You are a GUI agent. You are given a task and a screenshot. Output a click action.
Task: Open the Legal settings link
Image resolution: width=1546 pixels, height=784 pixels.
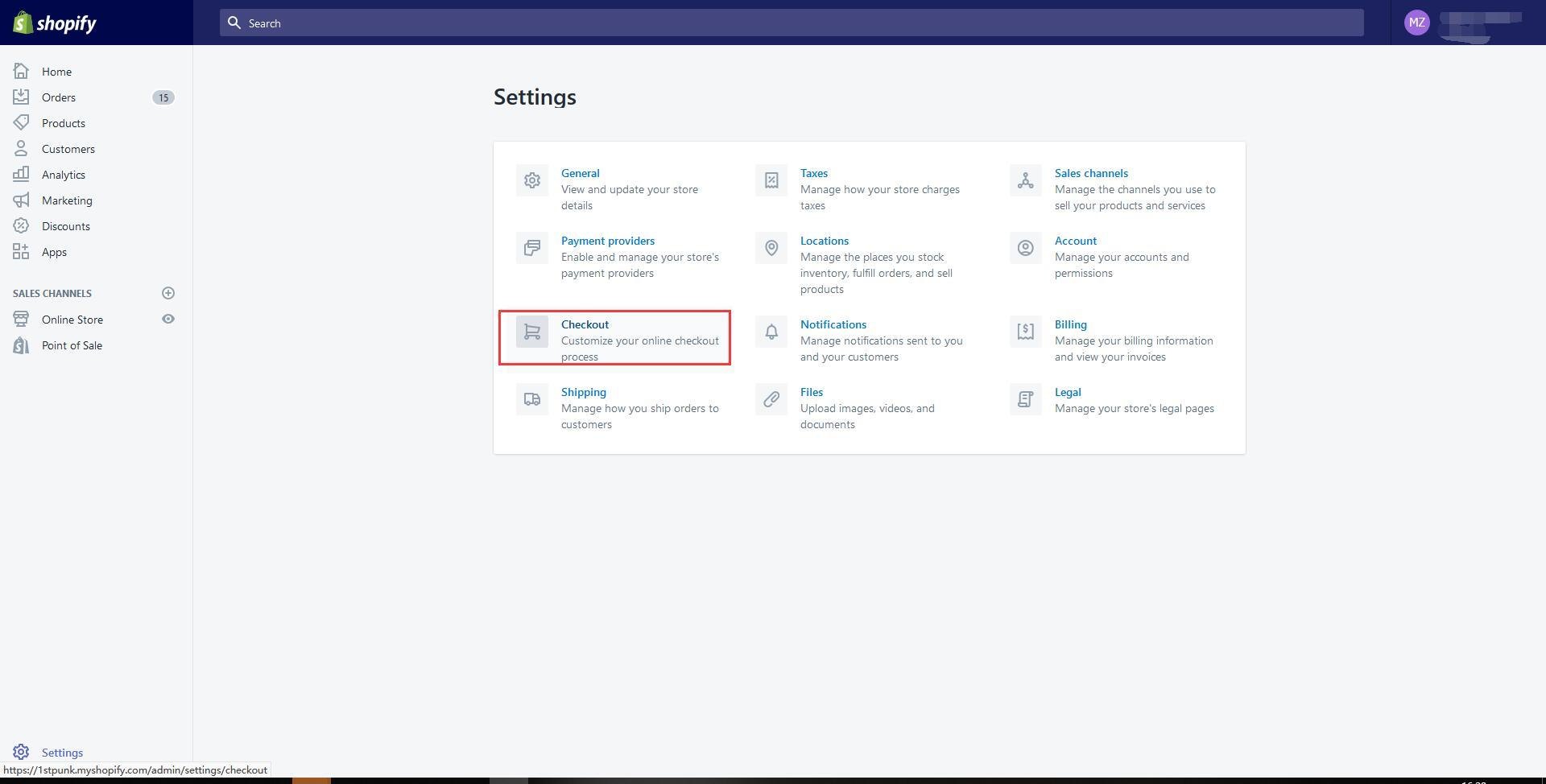point(1068,392)
